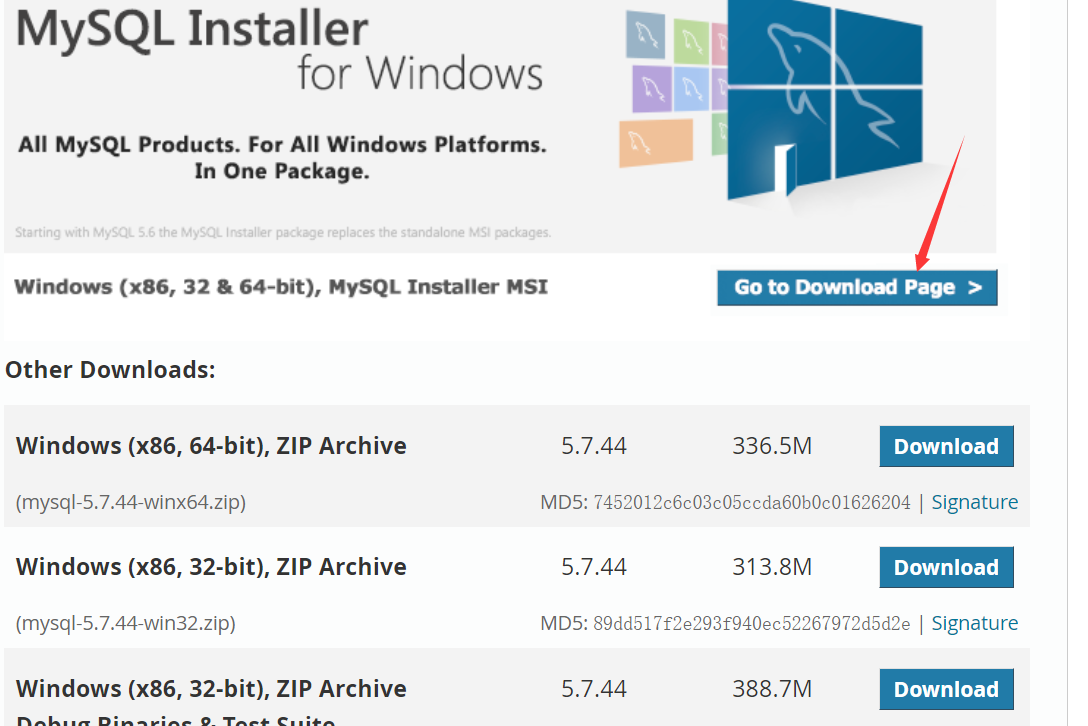Open the Signature link for mysql-5.7.44-winx64.zip
The image size is (1088, 726).
click(x=974, y=502)
